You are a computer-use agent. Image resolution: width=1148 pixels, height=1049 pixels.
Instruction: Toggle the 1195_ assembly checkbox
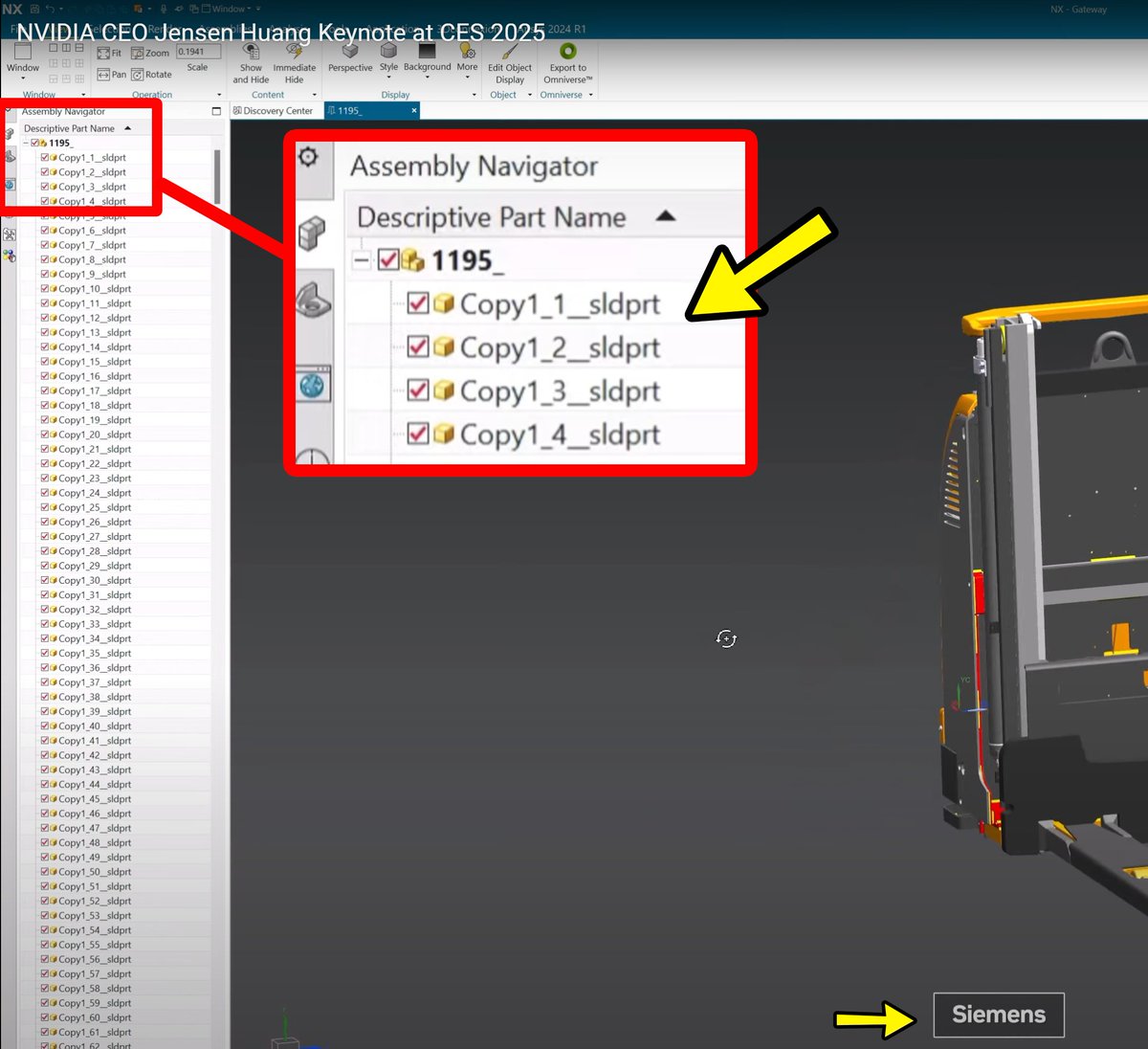[33, 142]
